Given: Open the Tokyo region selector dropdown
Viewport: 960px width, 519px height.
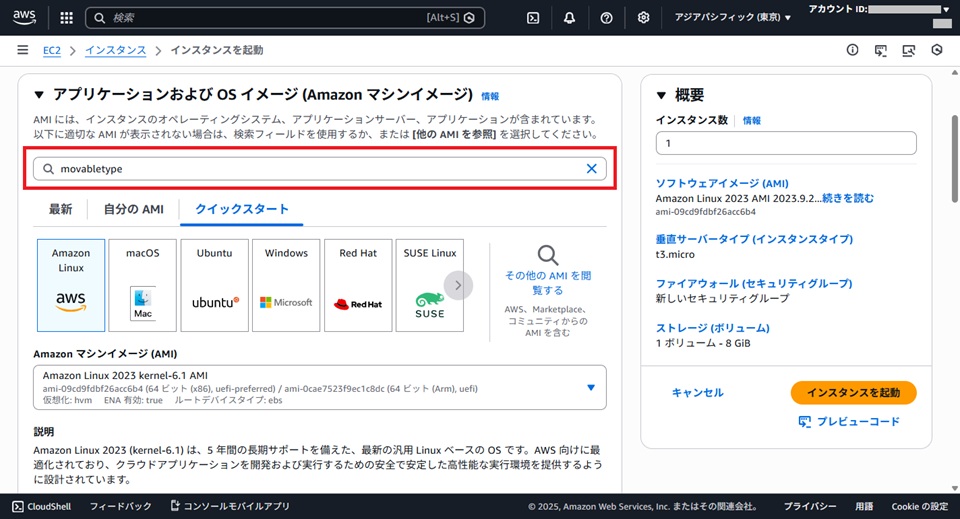Looking at the screenshot, I should click(732, 18).
